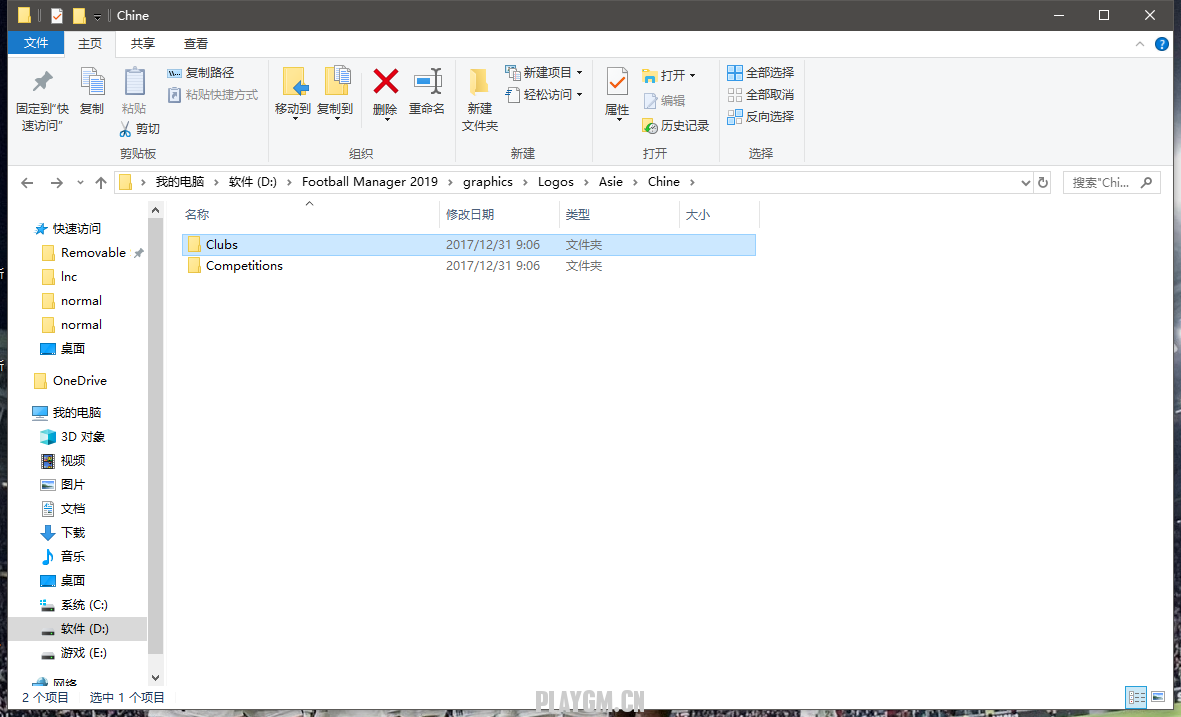Viewport: 1181px width, 717px height.
Task: Select the Competitions folder
Action: [468, 266]
